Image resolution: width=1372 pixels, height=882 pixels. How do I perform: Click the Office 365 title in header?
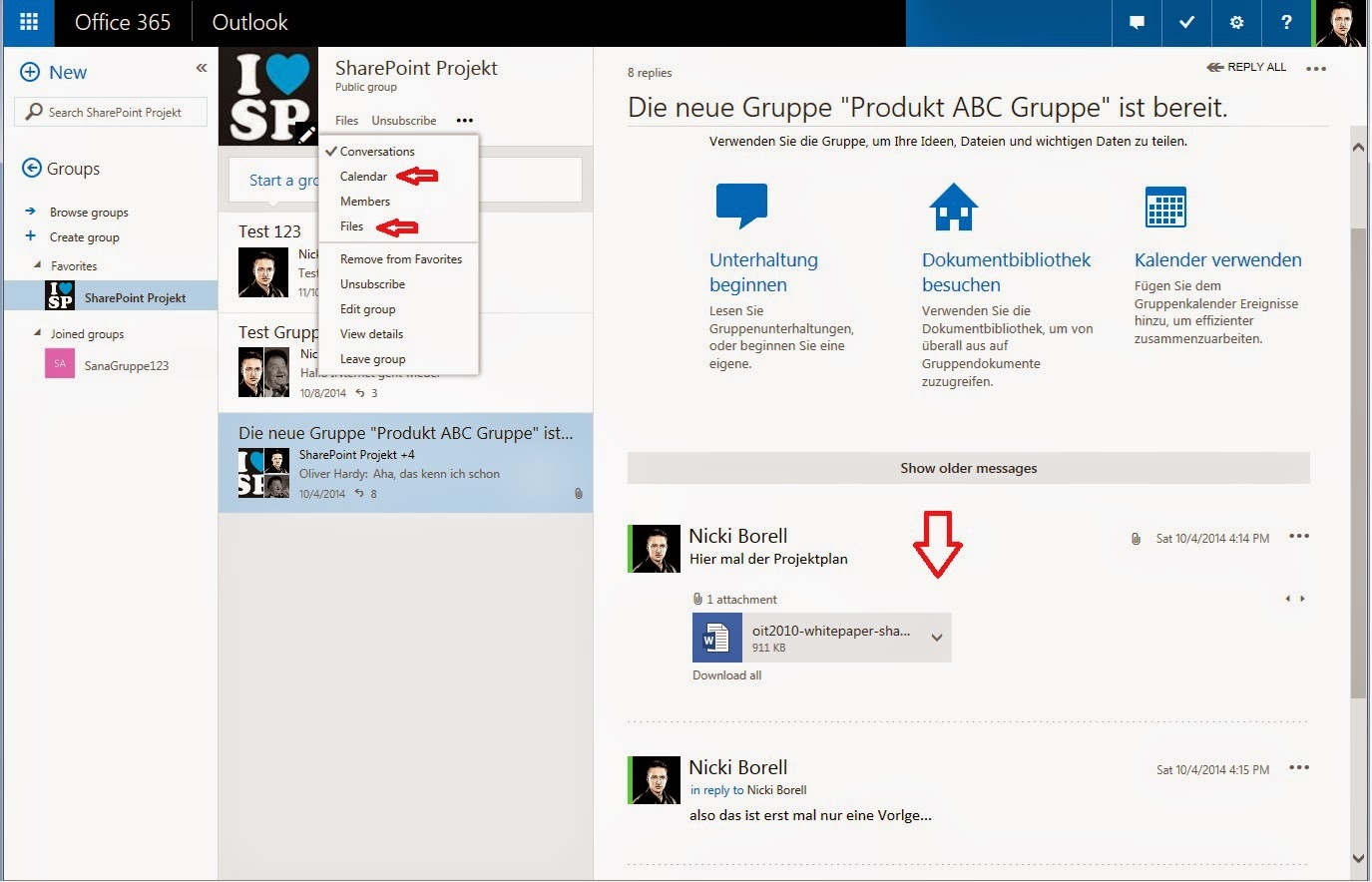[123, 22]
